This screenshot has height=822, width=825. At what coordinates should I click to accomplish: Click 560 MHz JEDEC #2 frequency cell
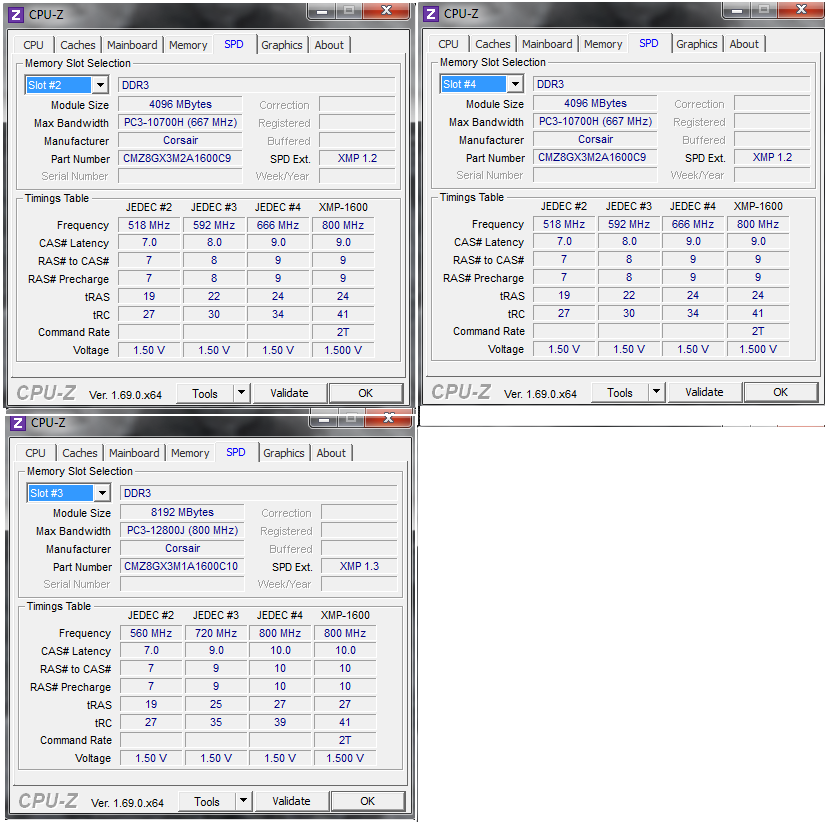click(151, 633)
